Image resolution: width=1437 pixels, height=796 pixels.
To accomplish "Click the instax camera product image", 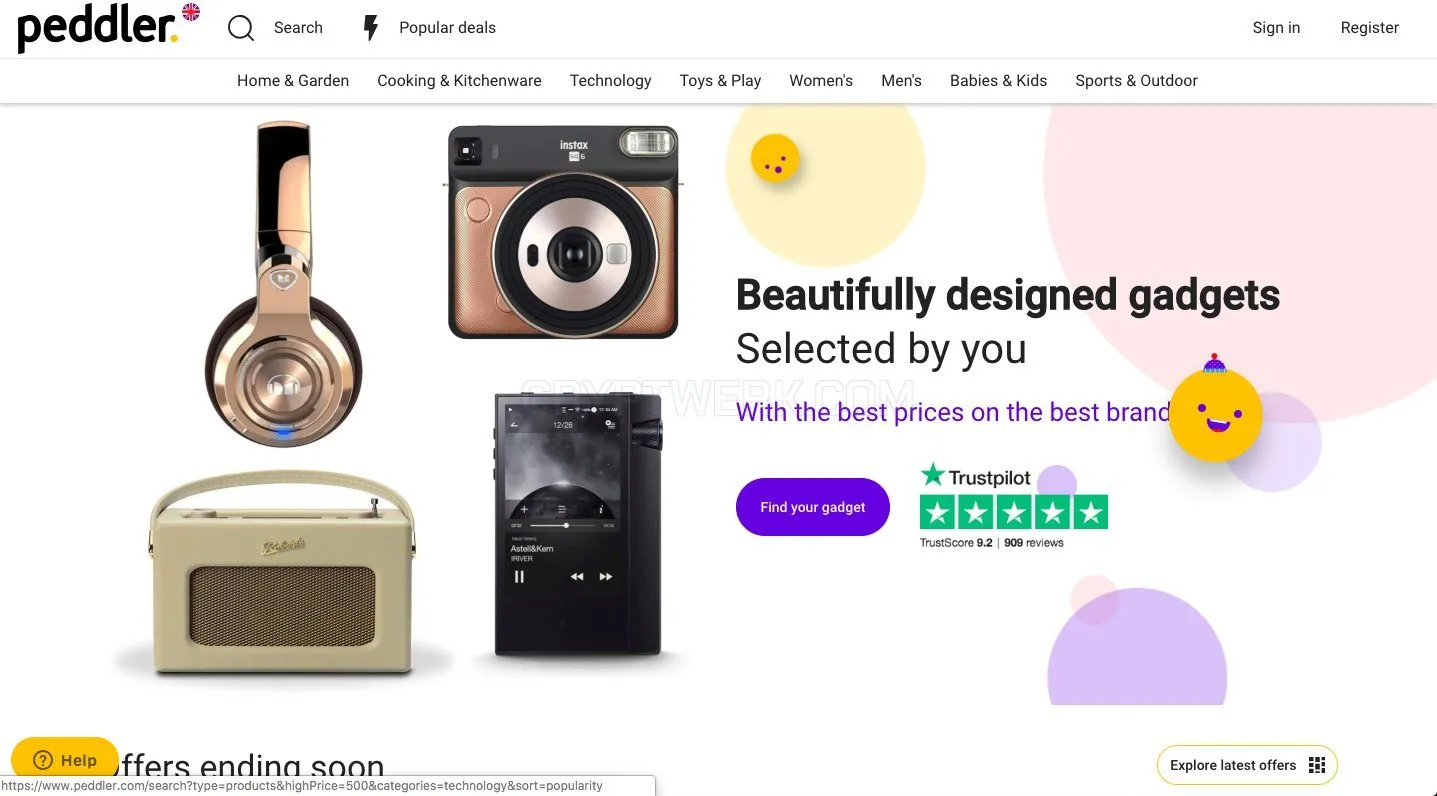I will point(563,232).
